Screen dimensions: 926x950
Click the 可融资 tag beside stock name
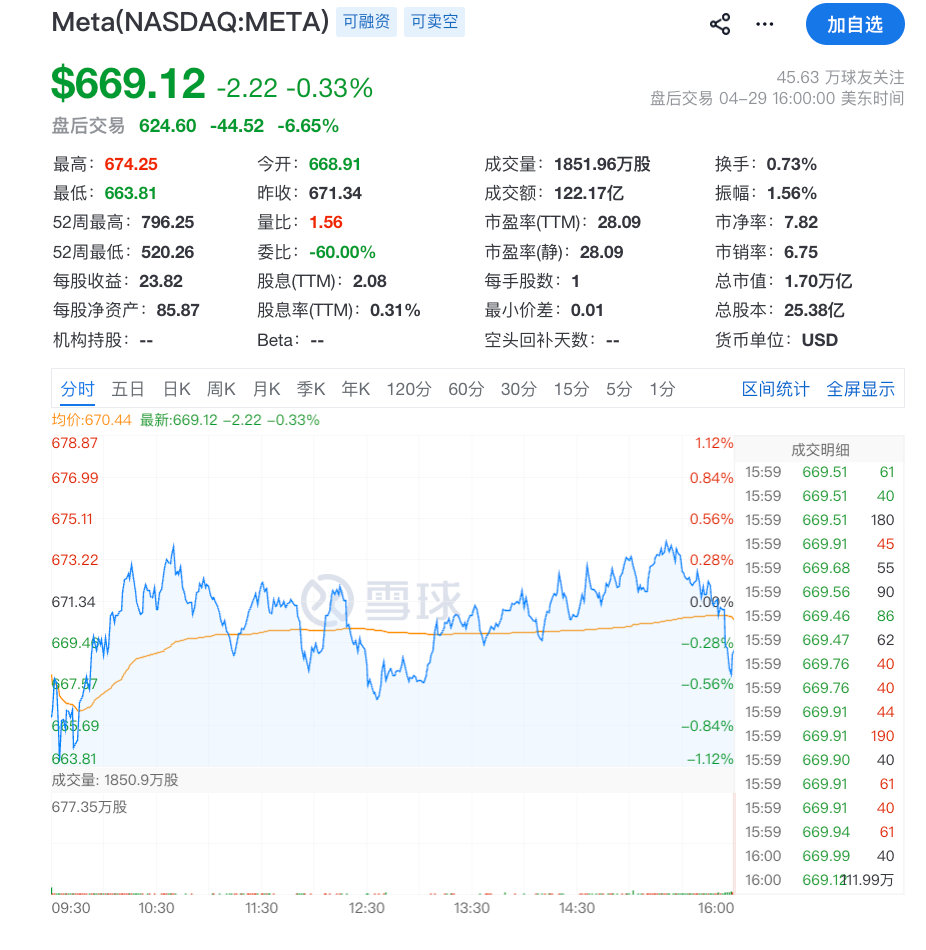pos(366,22)
